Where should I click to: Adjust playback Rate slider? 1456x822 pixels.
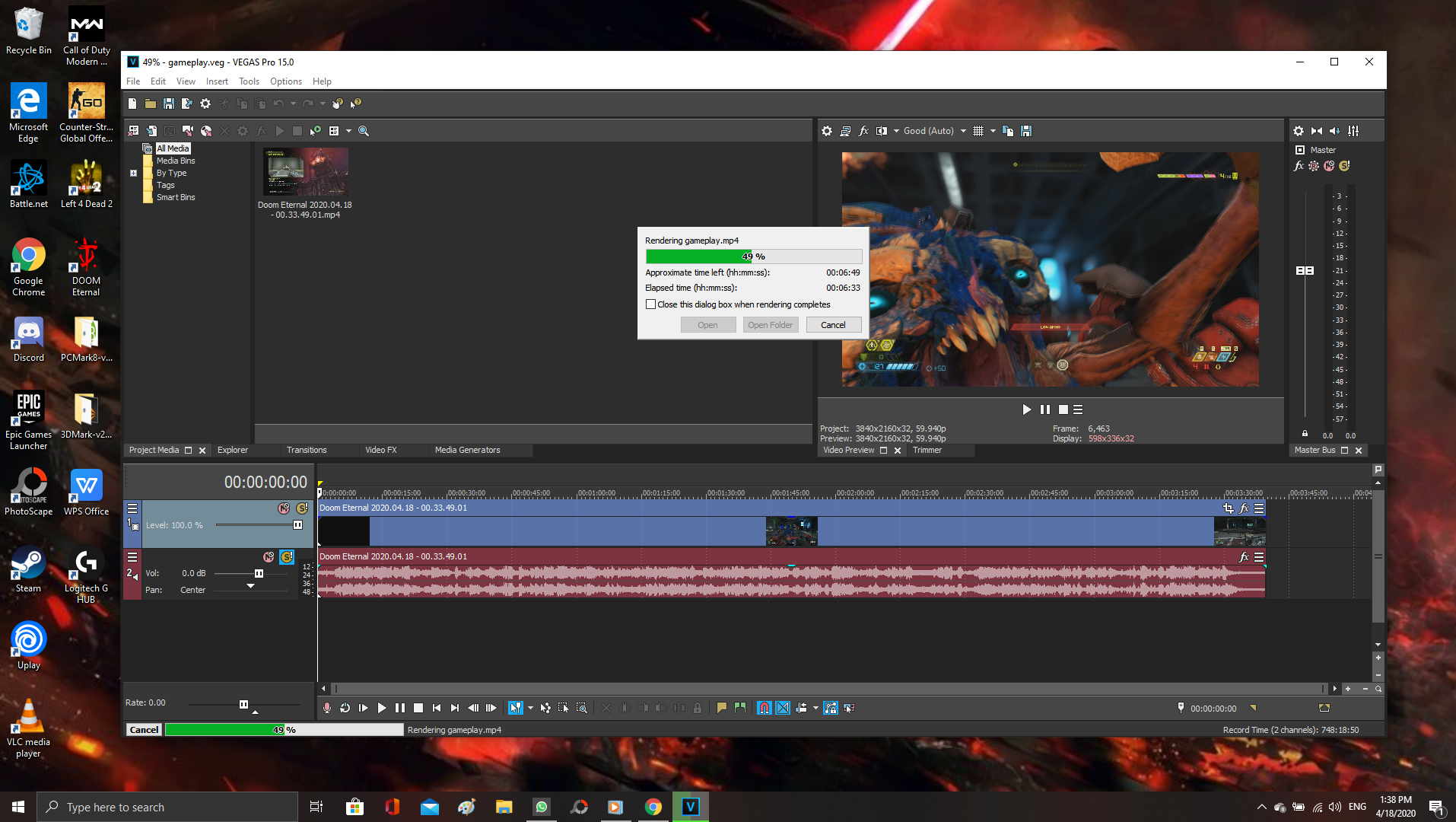(x=243, y=705)
